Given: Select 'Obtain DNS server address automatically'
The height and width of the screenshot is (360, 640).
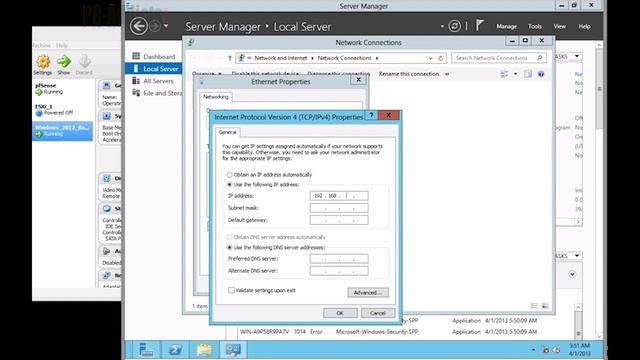Looking at the screenshot, I should click(229, 237).
